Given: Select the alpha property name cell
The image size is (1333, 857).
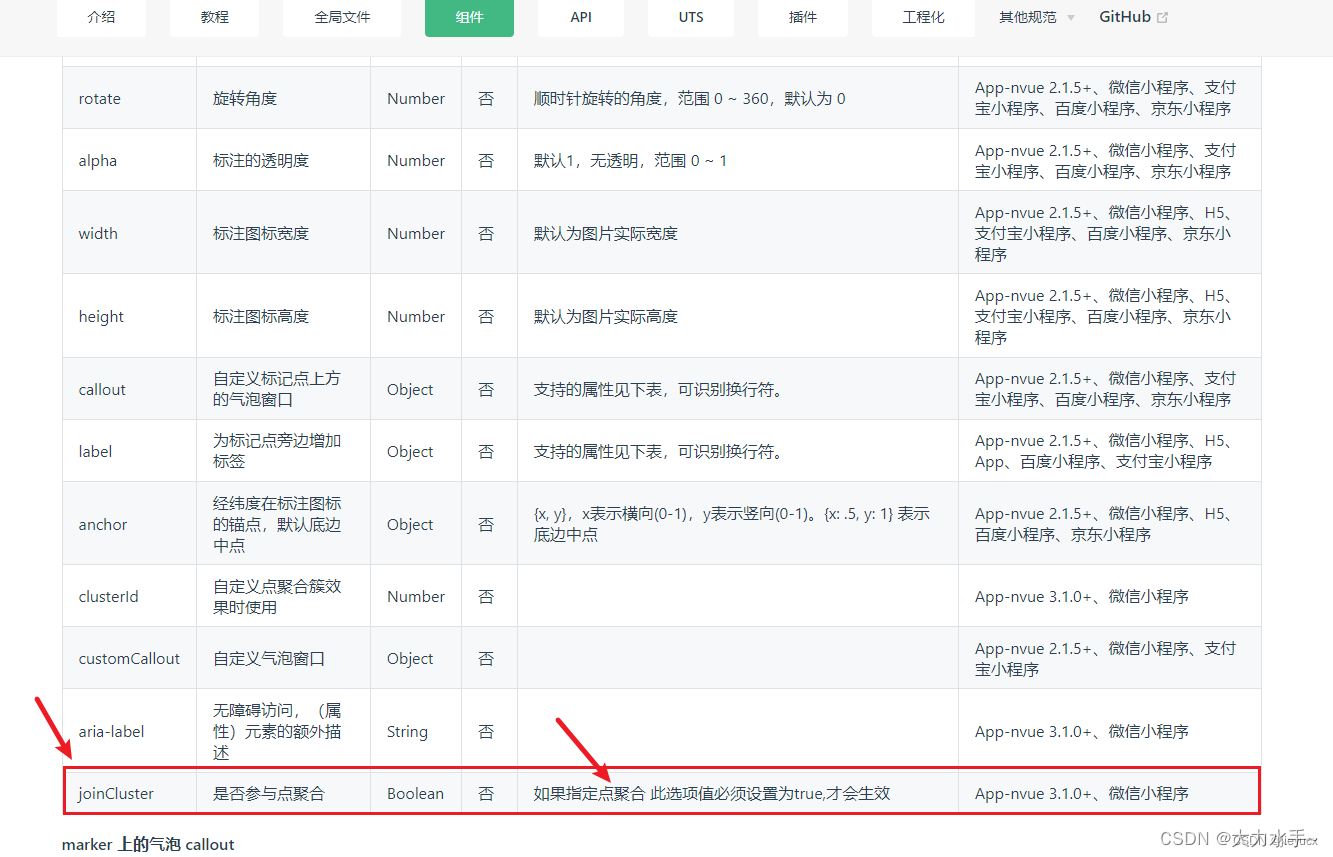Looking at the screenshot, I should click(130, 160).
